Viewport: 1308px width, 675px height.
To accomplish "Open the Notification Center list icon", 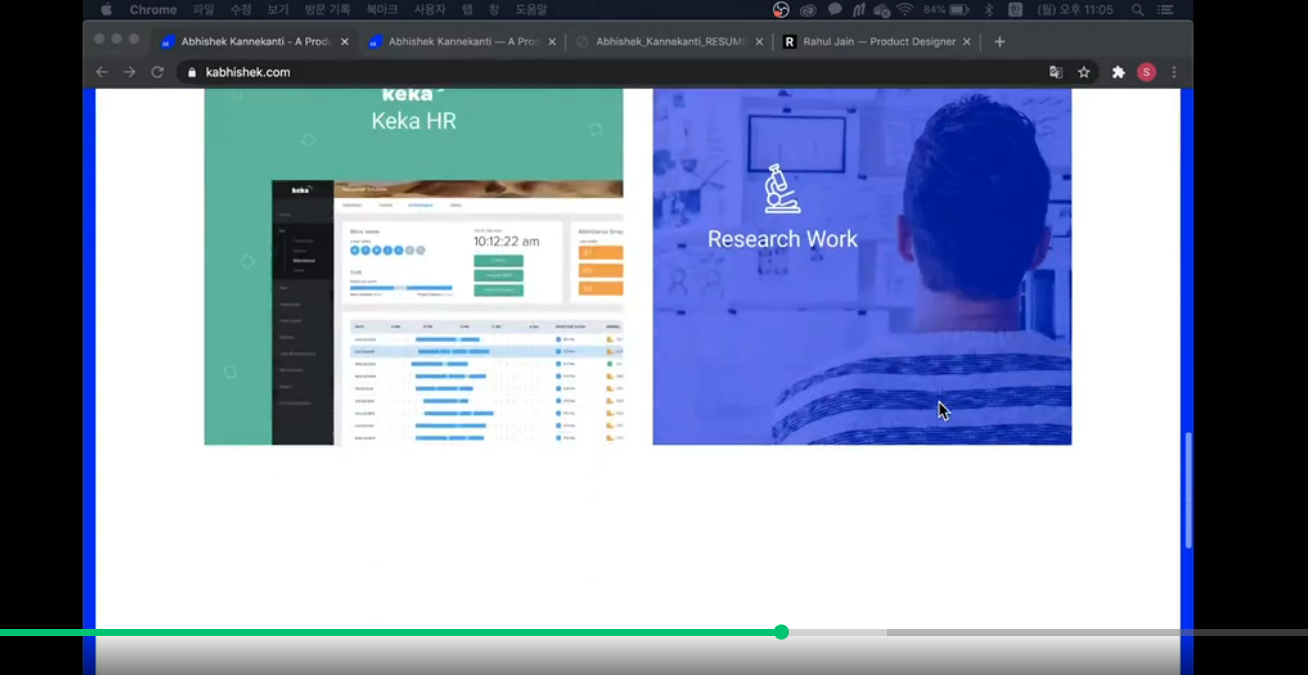I will pyautogui.click(x=1165, y=10).
